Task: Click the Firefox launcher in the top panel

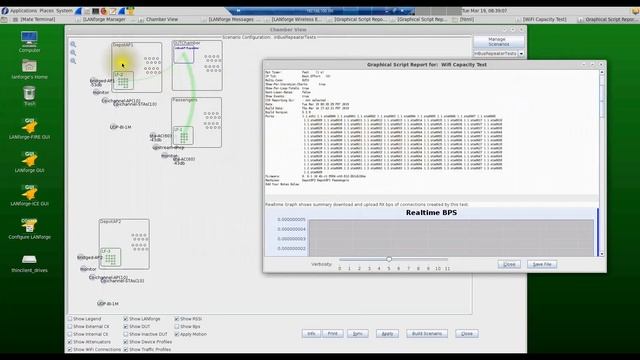Action: [x=104, y=11]
